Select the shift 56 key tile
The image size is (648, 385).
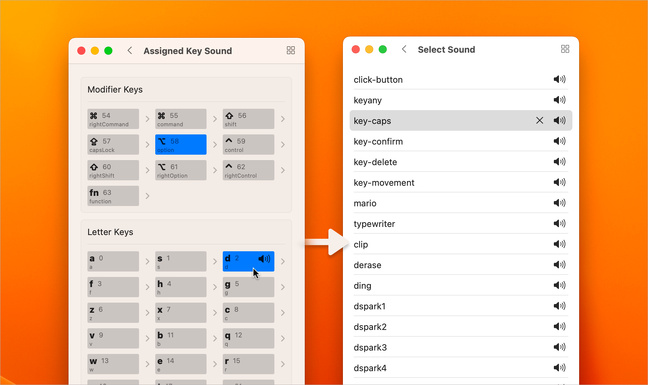tap(248, 119)
